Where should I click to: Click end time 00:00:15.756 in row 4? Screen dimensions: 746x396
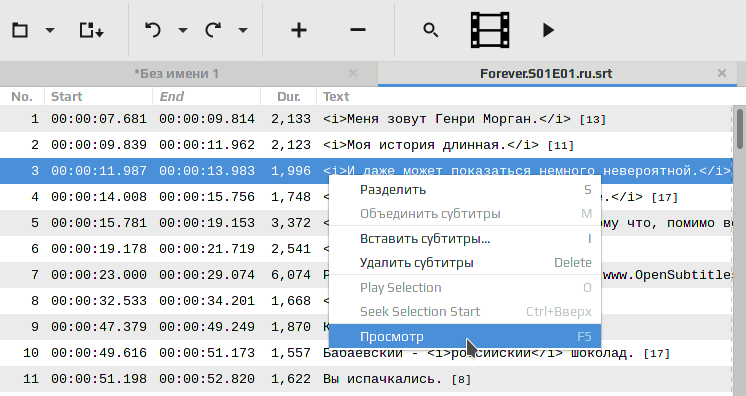coord(206,197)
